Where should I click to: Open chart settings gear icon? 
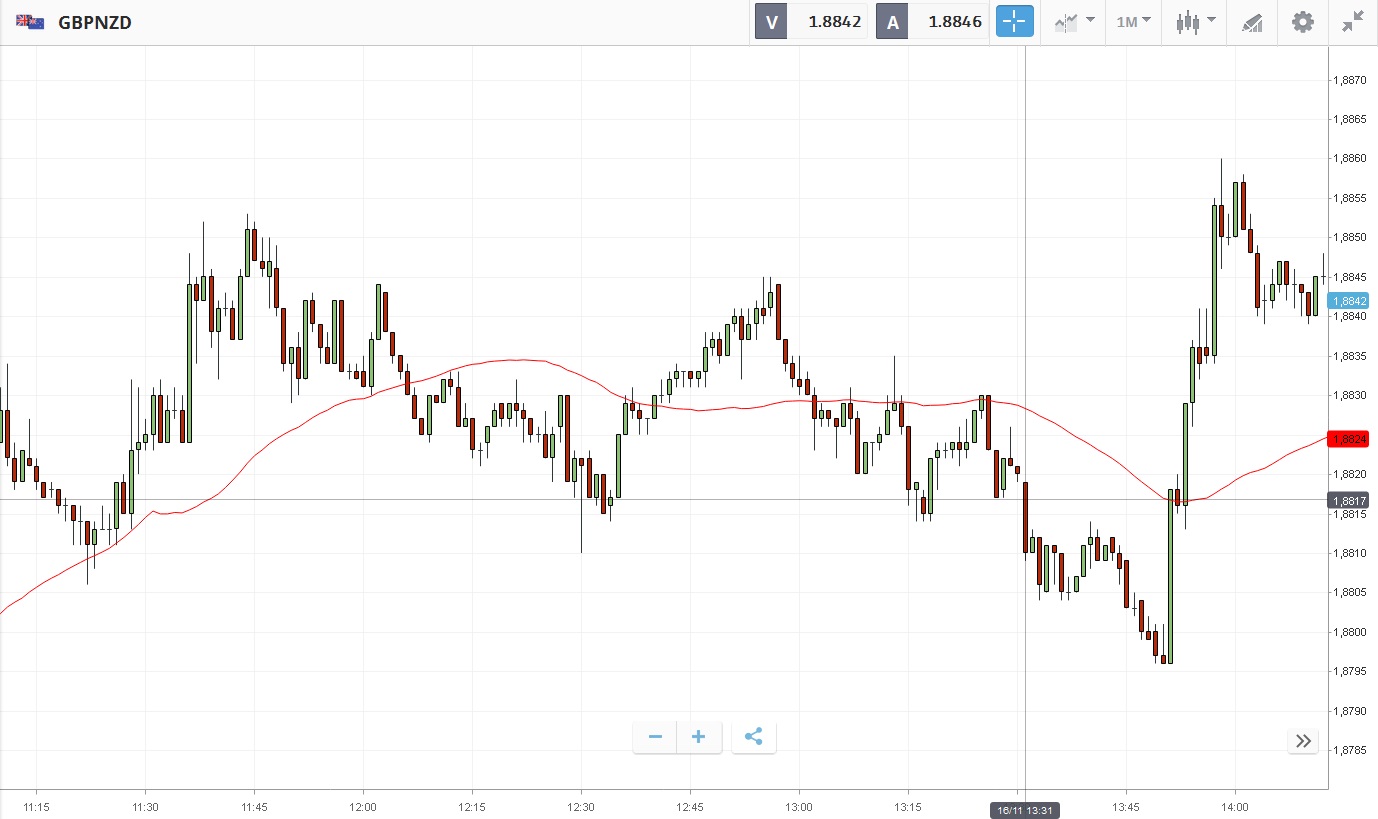point(1302,21)
